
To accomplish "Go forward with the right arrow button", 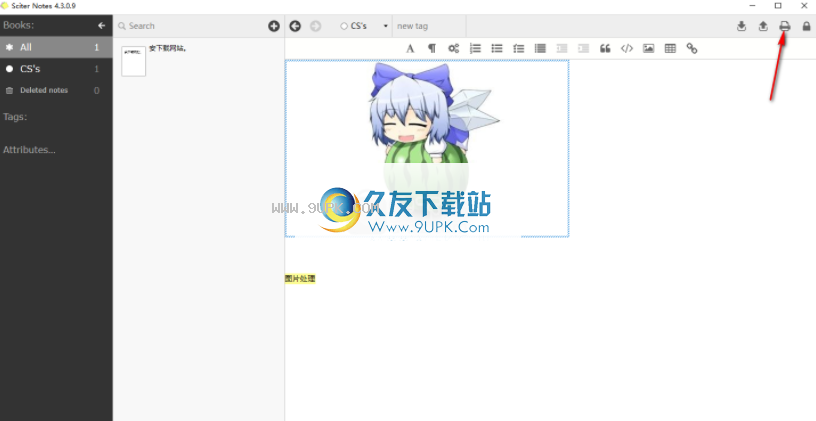I will coord(315,26).
